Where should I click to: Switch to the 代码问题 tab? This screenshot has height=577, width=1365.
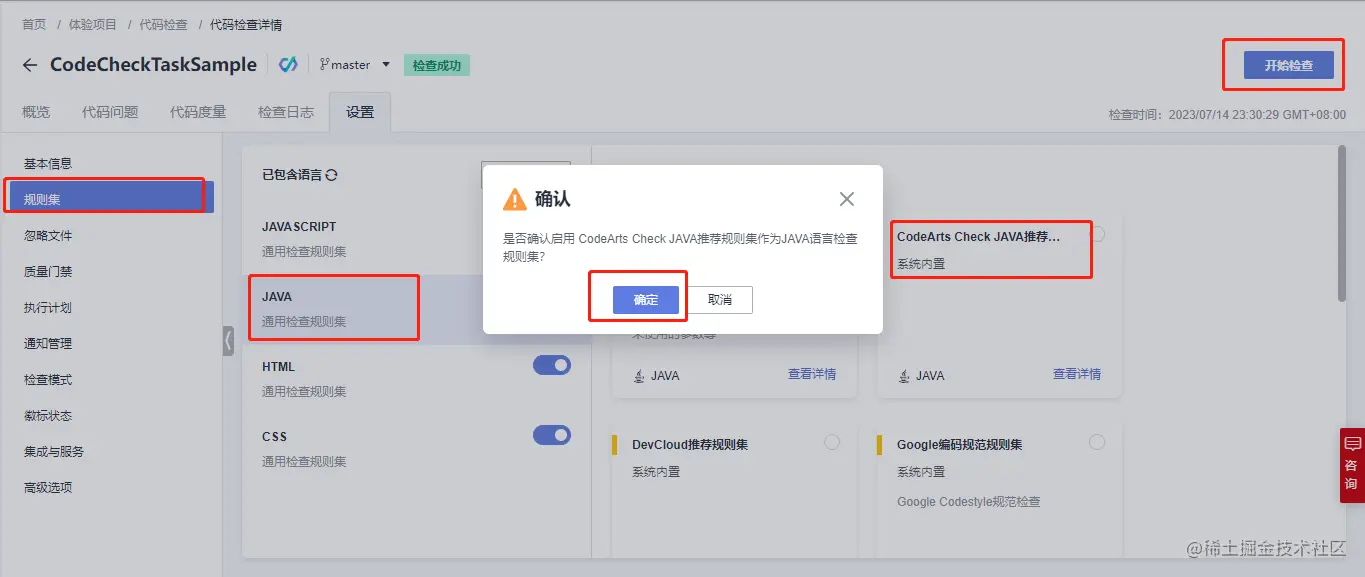pyautogui.click(x=110, y=112)
